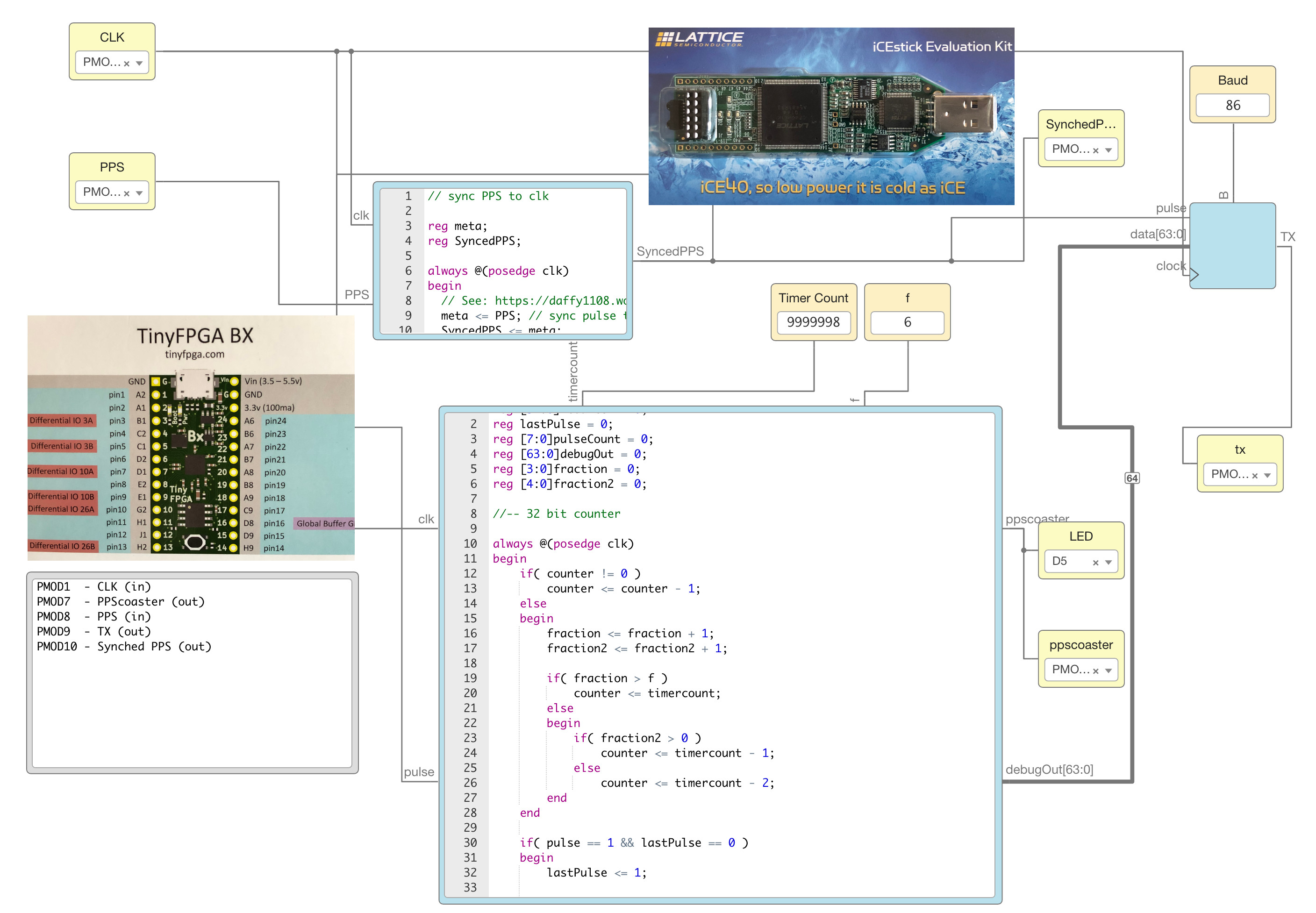Click the Baud block title
The width and height of the screenshot is (1316, 913).
(1232, 80)
